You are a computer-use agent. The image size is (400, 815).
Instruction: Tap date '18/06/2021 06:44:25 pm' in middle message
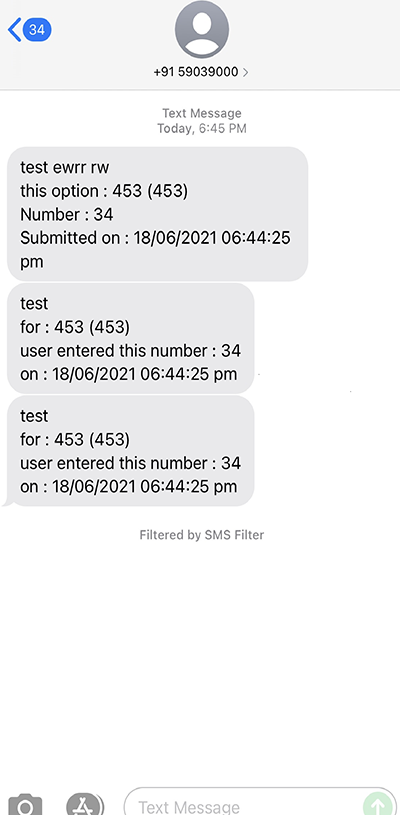(x=144, y=374)
